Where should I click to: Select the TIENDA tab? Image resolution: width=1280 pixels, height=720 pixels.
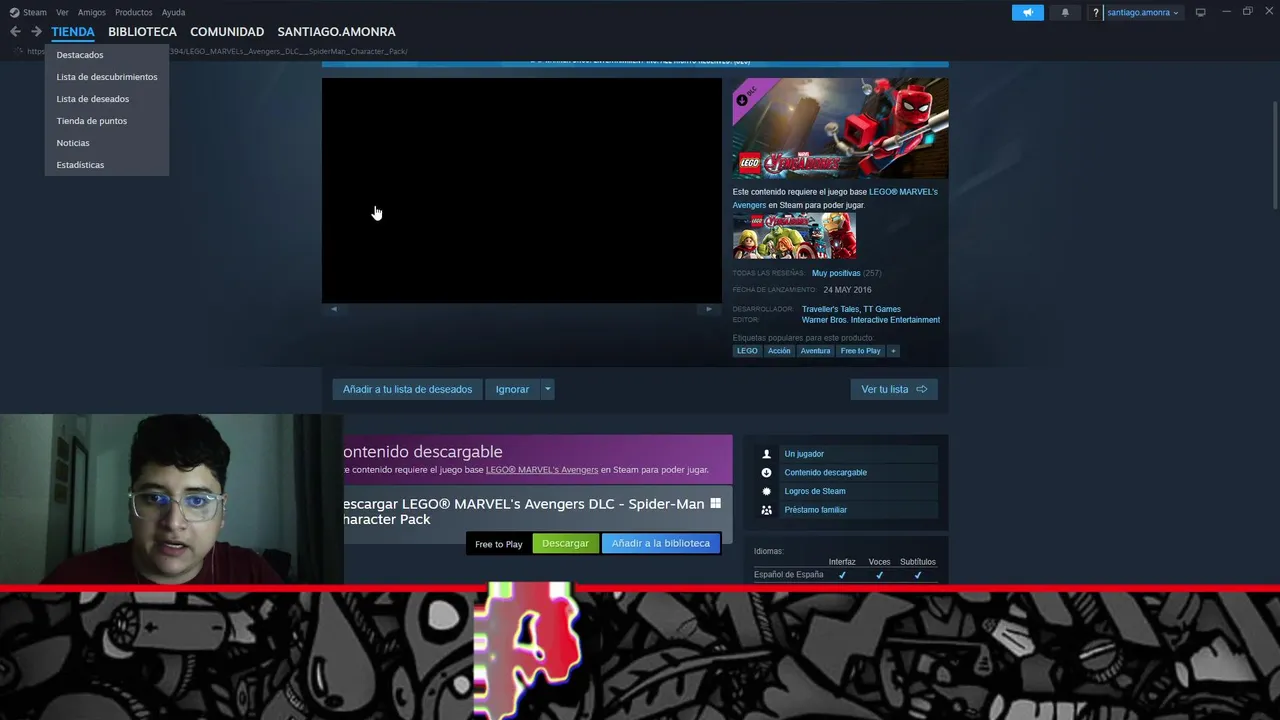[x=73, y=32]
